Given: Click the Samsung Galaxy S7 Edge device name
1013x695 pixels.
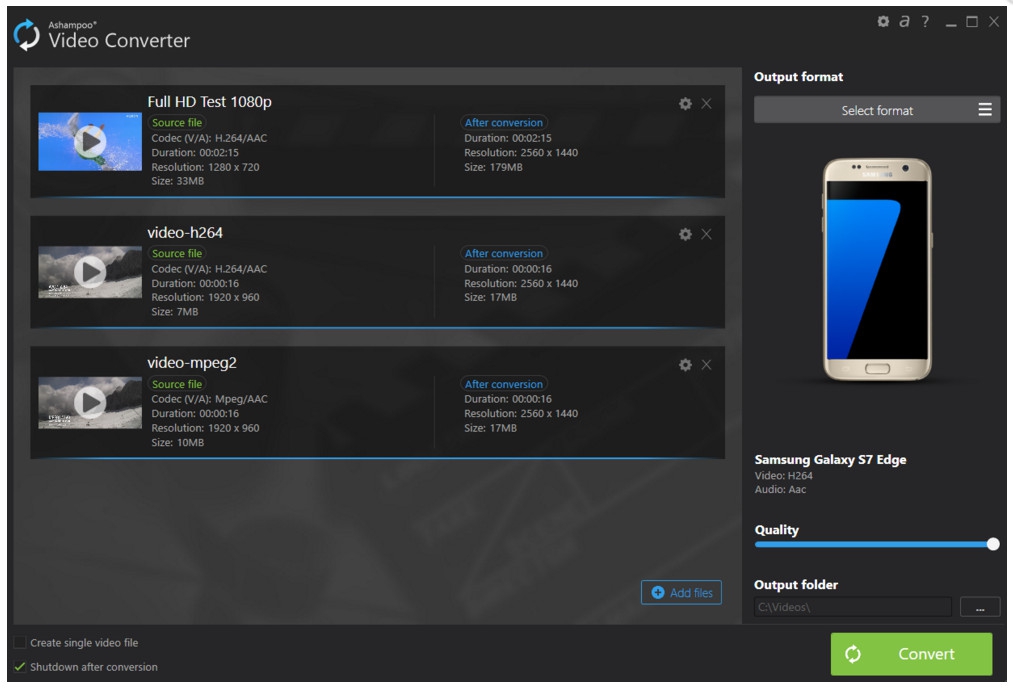Looking at the screenshot, I should click(x=830, y=459).
